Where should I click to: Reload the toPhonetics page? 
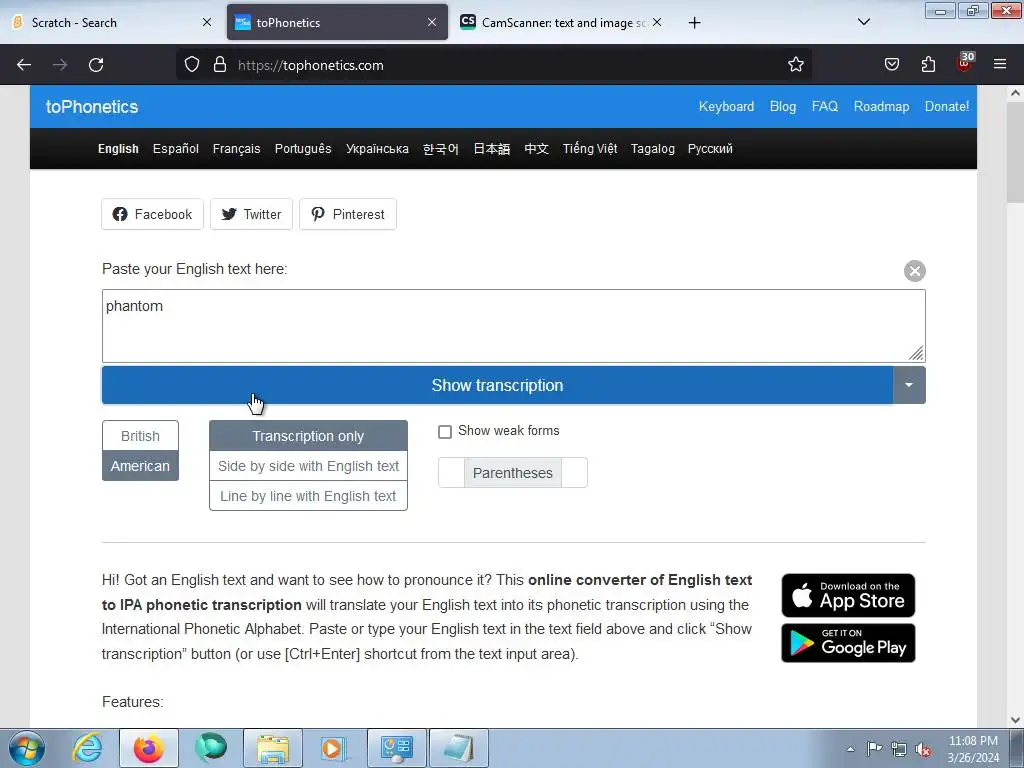96,65
